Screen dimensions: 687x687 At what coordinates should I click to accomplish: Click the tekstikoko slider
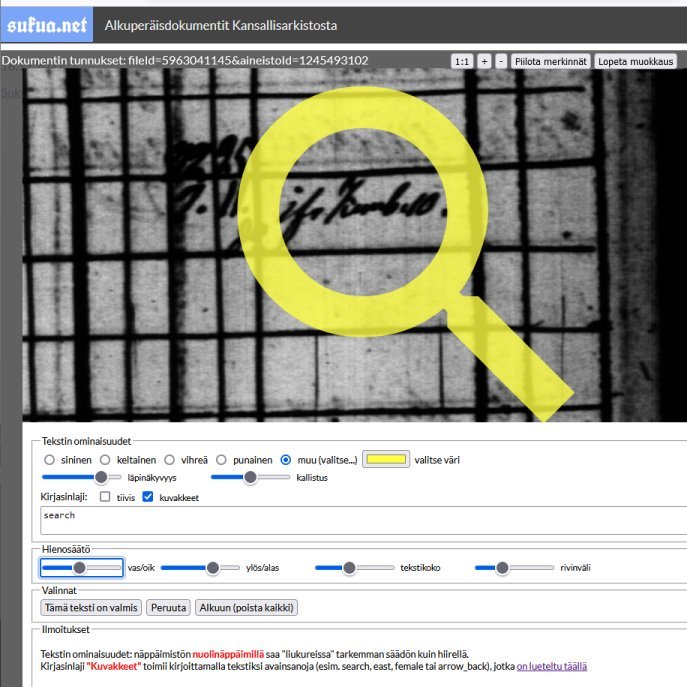coord(354,568)
